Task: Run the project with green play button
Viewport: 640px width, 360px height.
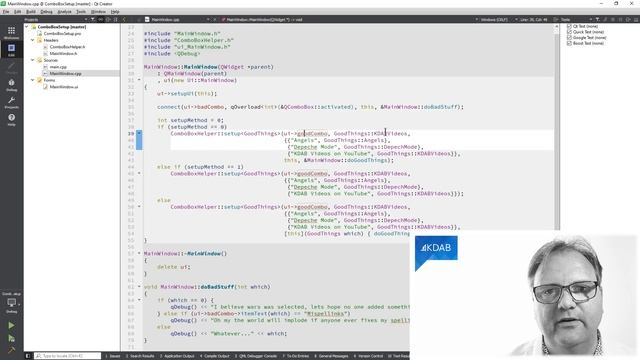Action: (x=11, y=325)
